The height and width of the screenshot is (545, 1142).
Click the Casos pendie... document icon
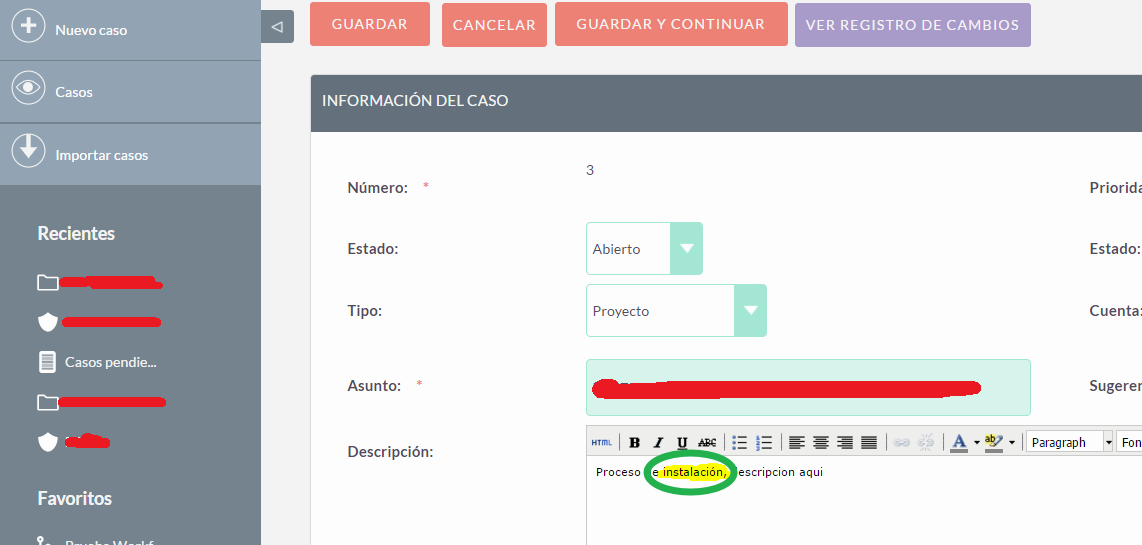(47, 362)
